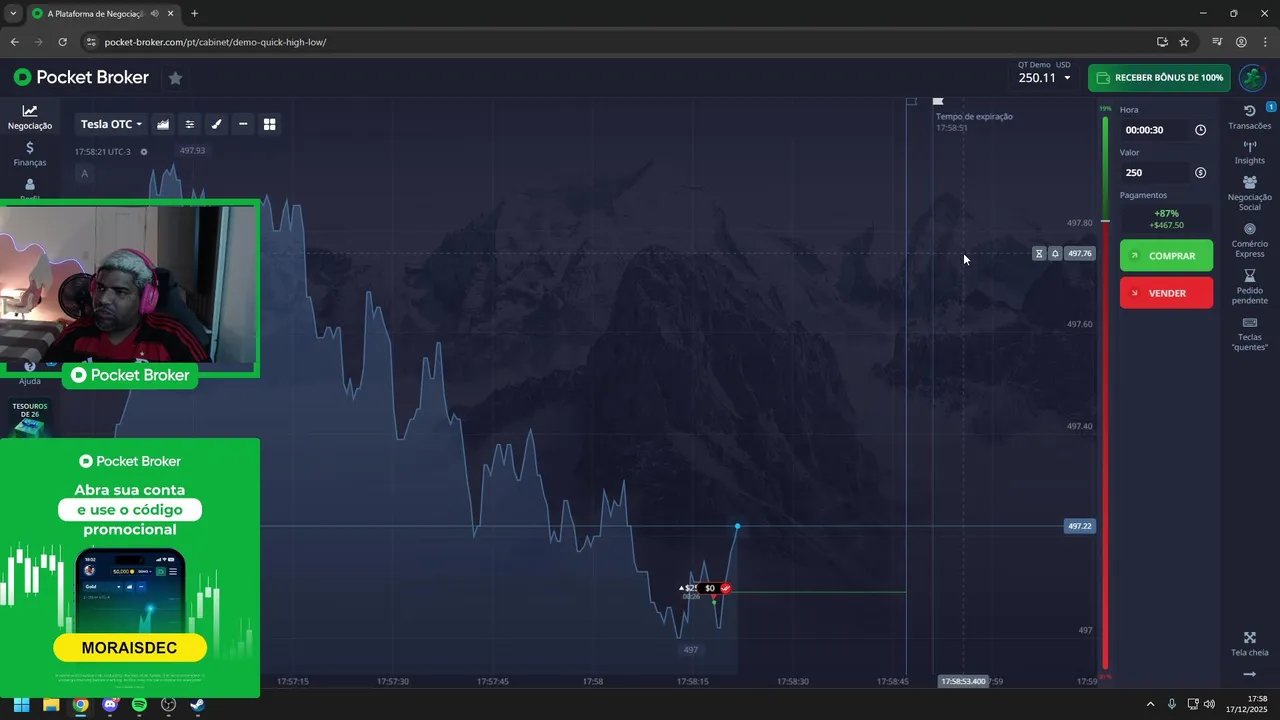Click the trader sentiment bar
The width and height of the screenshot is (1280, 720).
[1105, 393]
